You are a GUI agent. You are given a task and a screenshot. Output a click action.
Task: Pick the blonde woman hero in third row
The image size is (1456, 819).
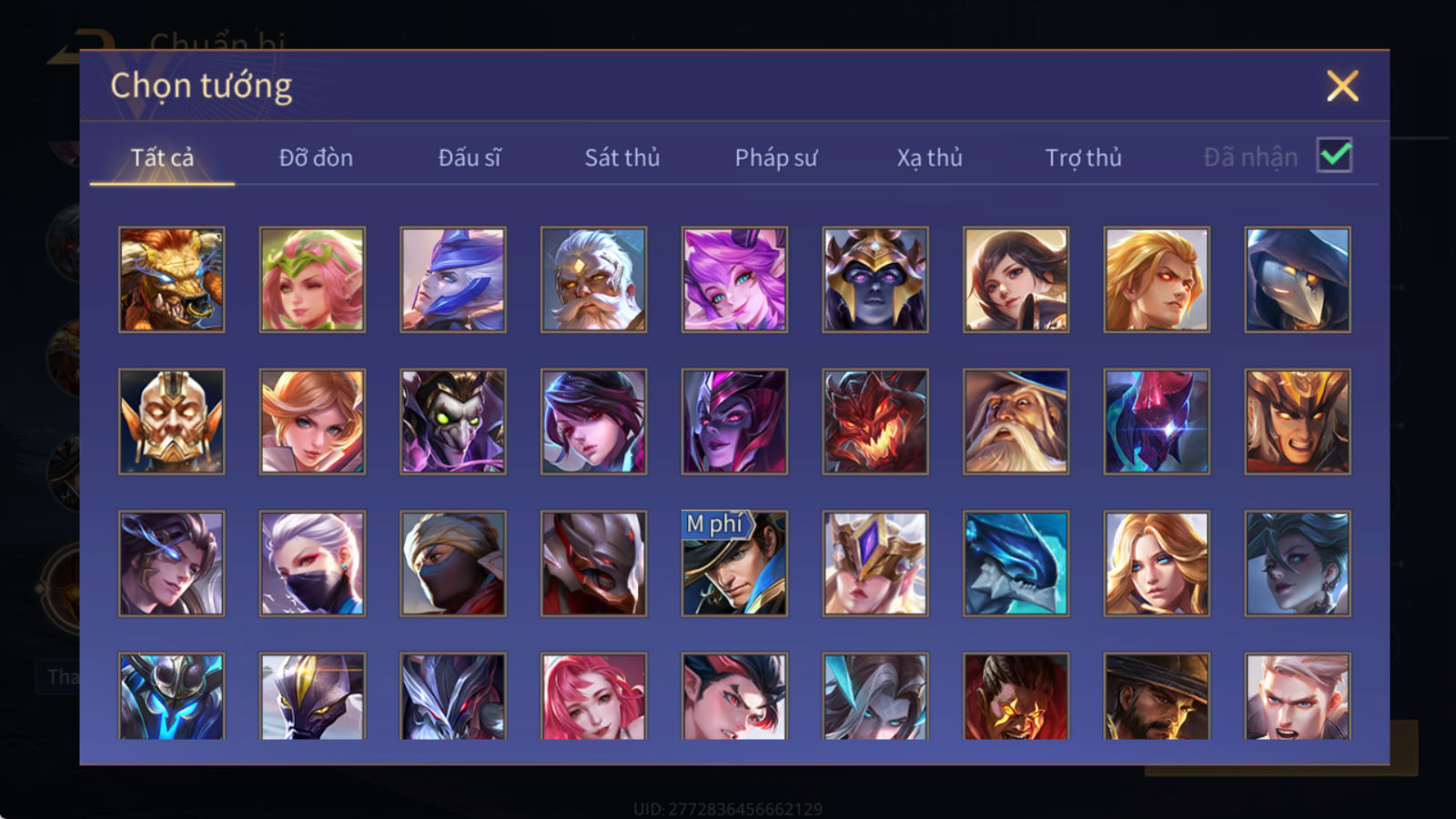1157,563
